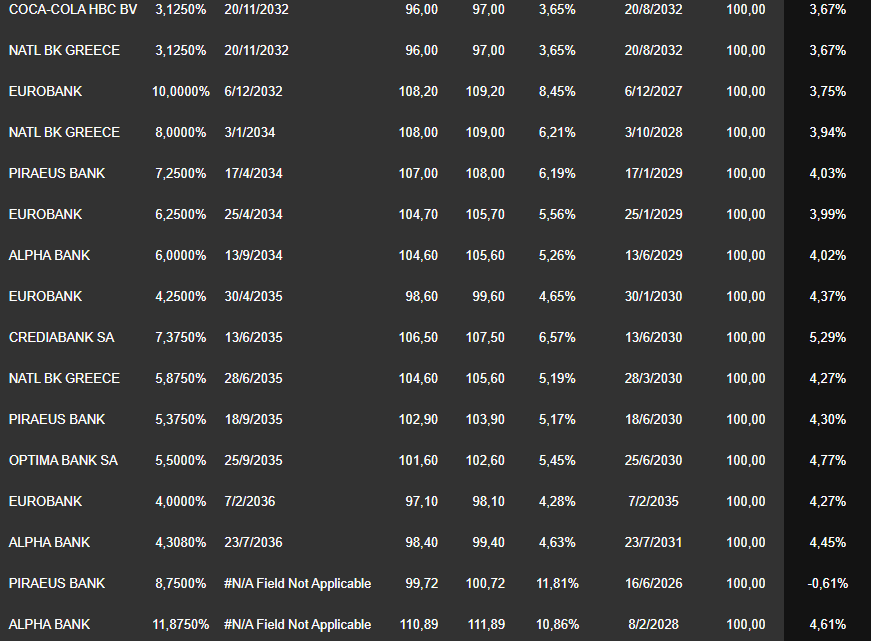The height and width of the screenshot is (641, 871).
Task: Select the bid price 108,20
Action: pos(418,91)
